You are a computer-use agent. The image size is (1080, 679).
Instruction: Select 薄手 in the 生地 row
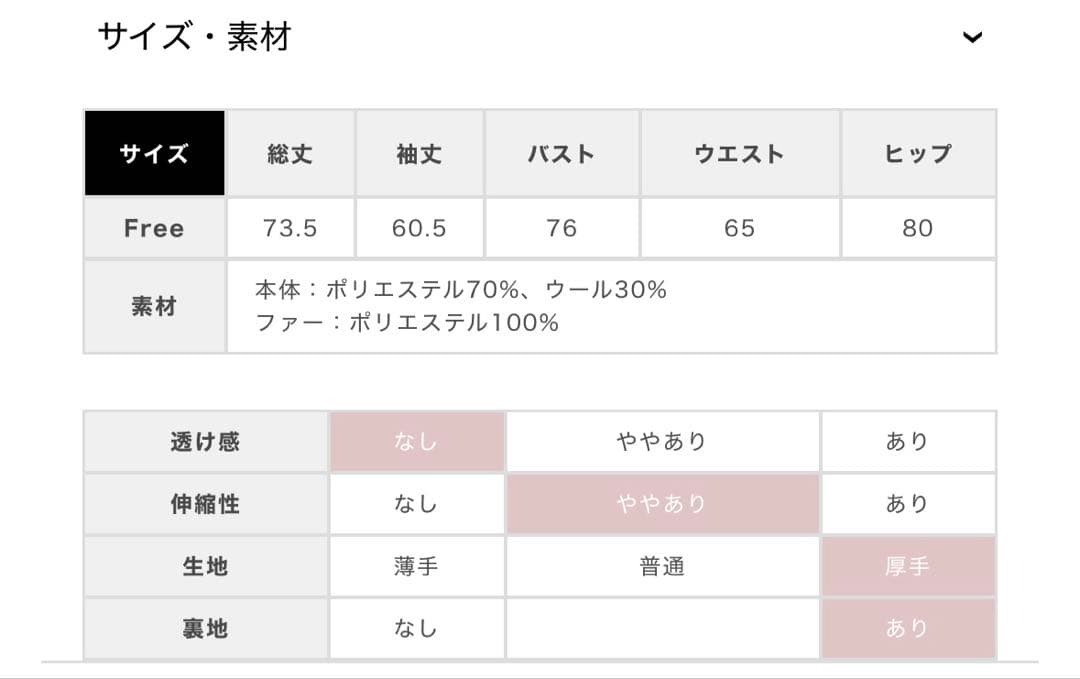416,566
